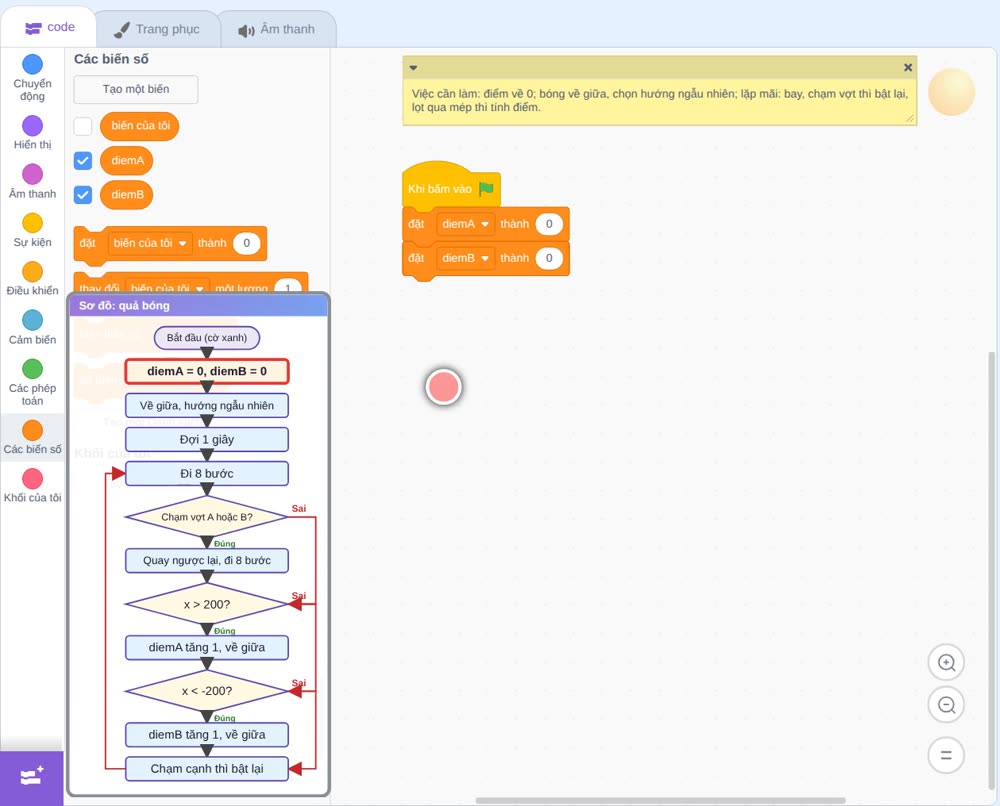This screenshot has height=806, width=1000.
Task: Open the Các phép toán category
Action: click(33, 383)
